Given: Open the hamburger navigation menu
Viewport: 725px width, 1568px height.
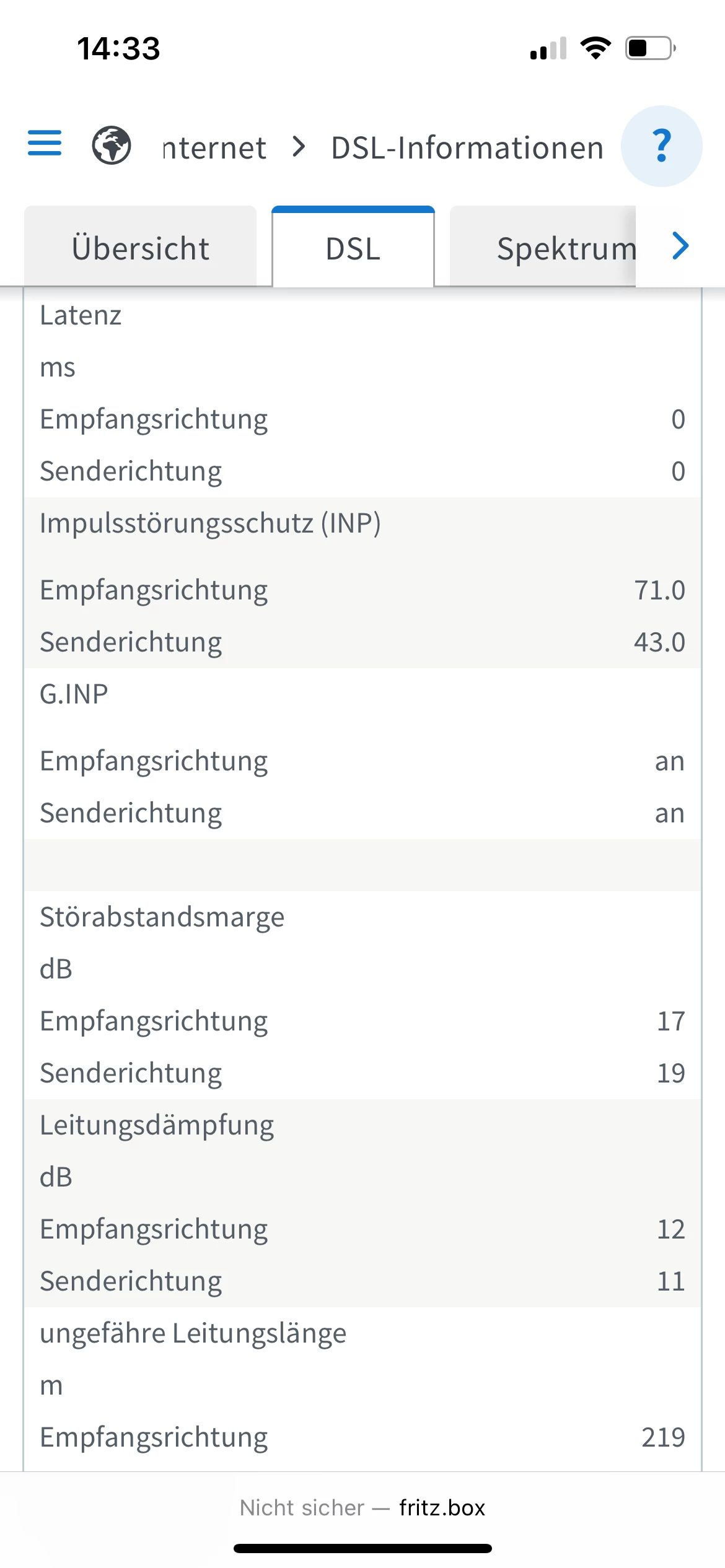Looking at the screenshot, I should point(45,143).
